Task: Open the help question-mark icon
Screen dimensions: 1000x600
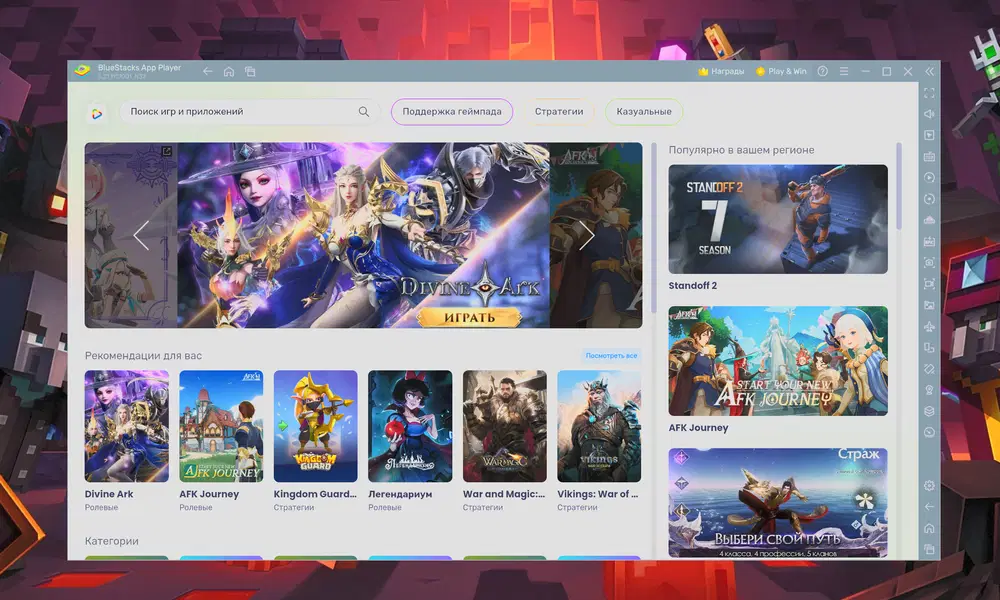Action: point(823,71)
